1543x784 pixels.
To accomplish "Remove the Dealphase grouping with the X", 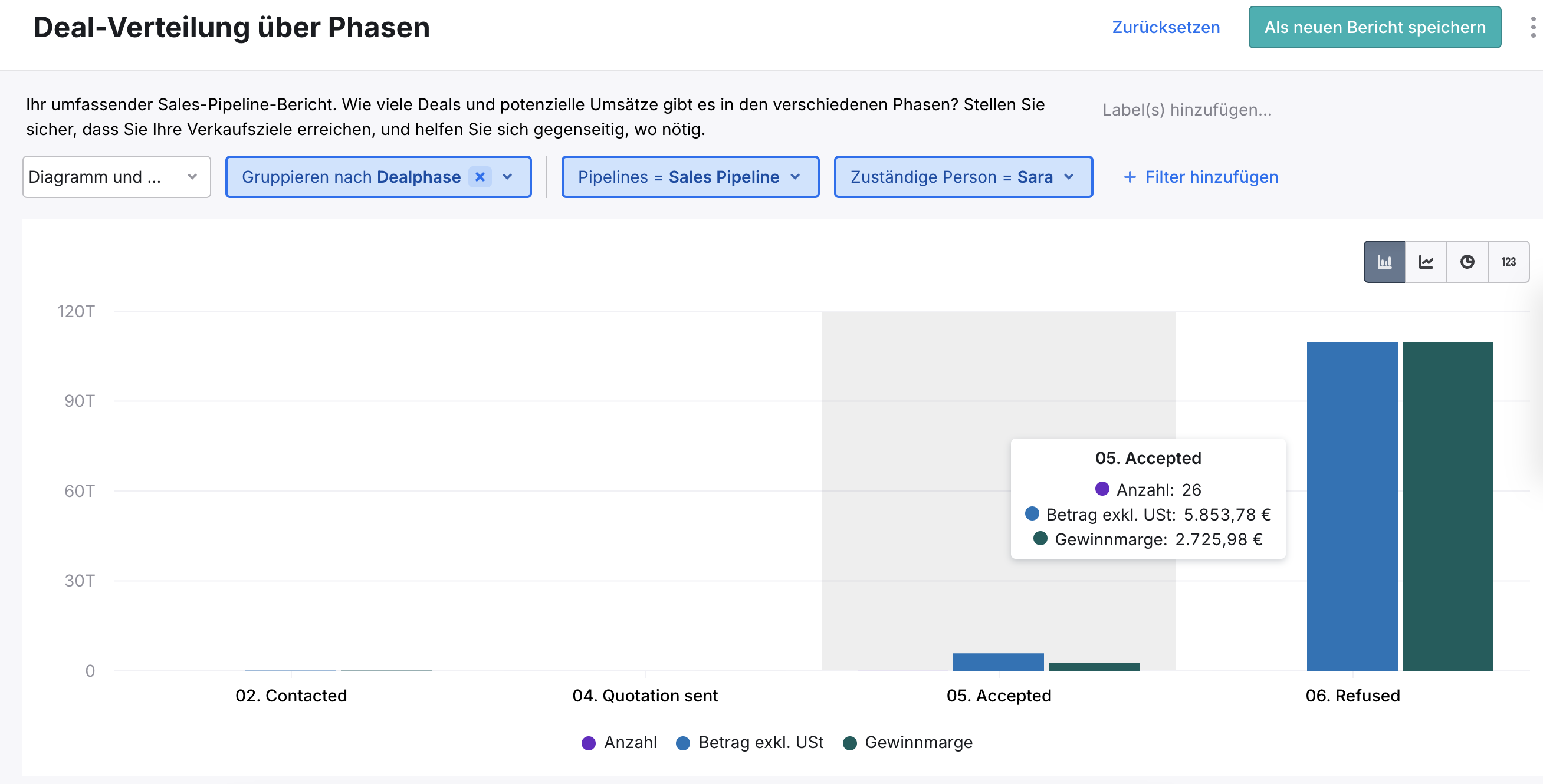I will [480, 177].
